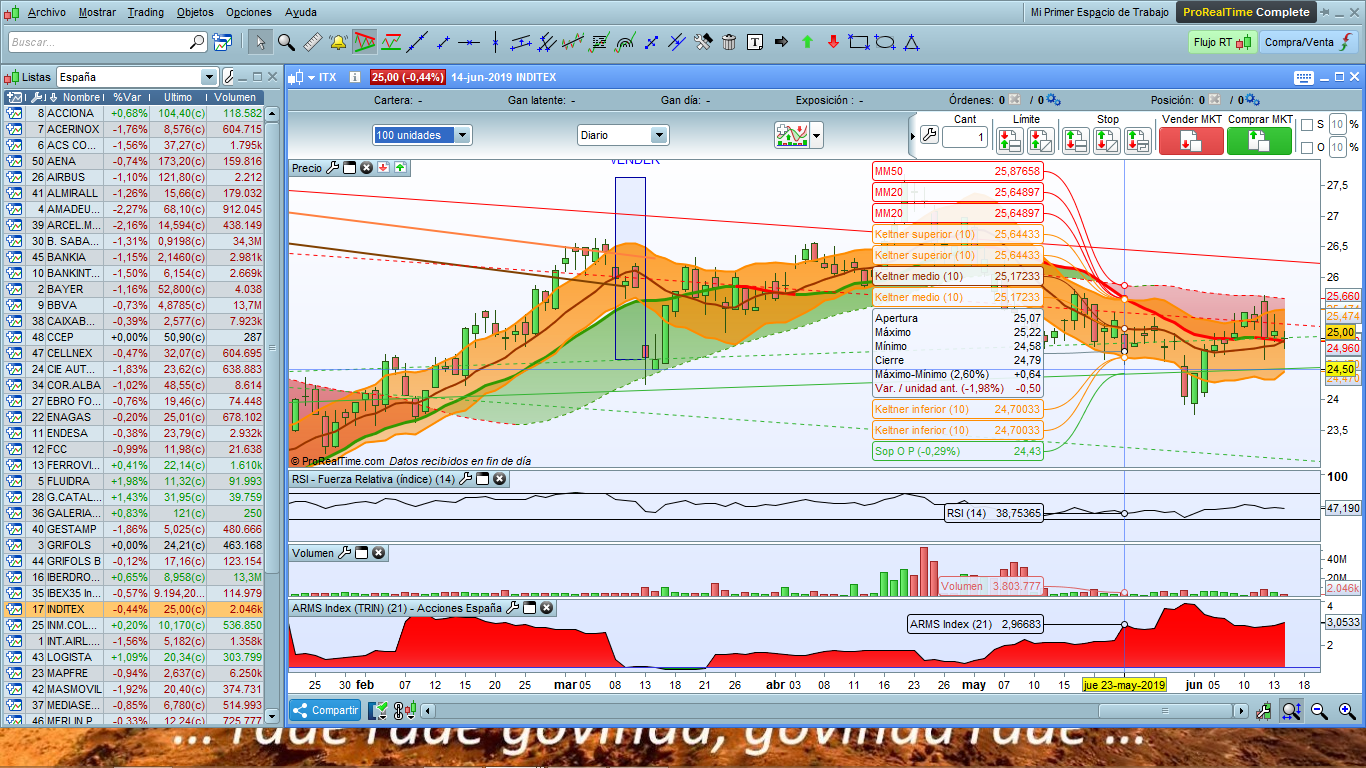This screenshot has height=768, width=1366.
Task: Open order settings wrench next to Cant
Action: point(927,136)
